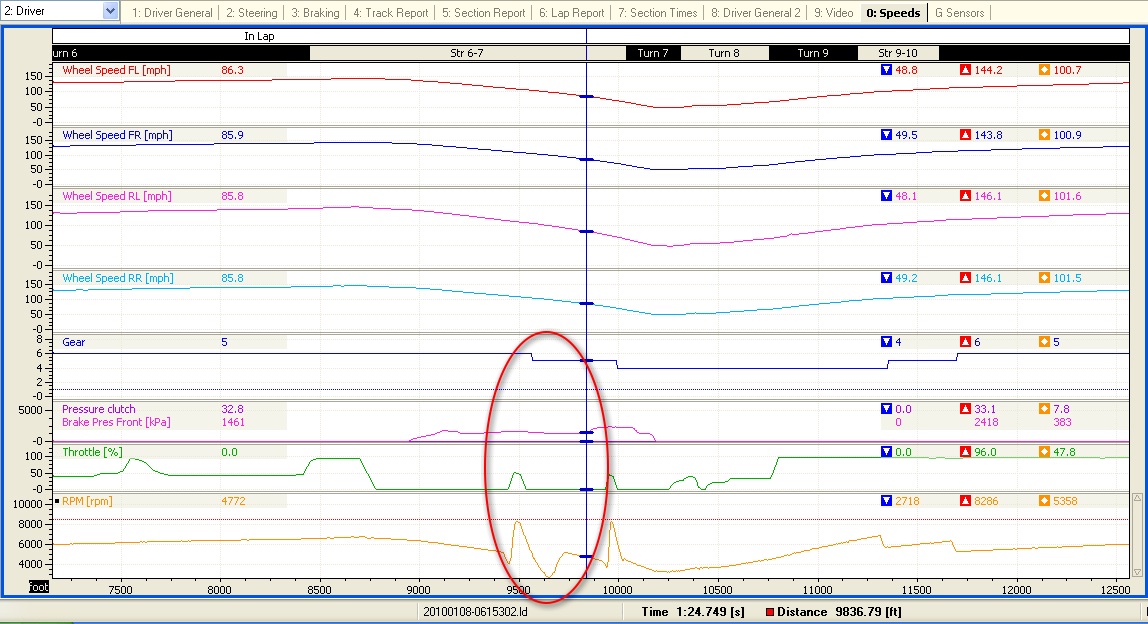1148x624 pixels.
Task: Click 'Pressure clutch' channel label
Action: click(x=99, y=409)
